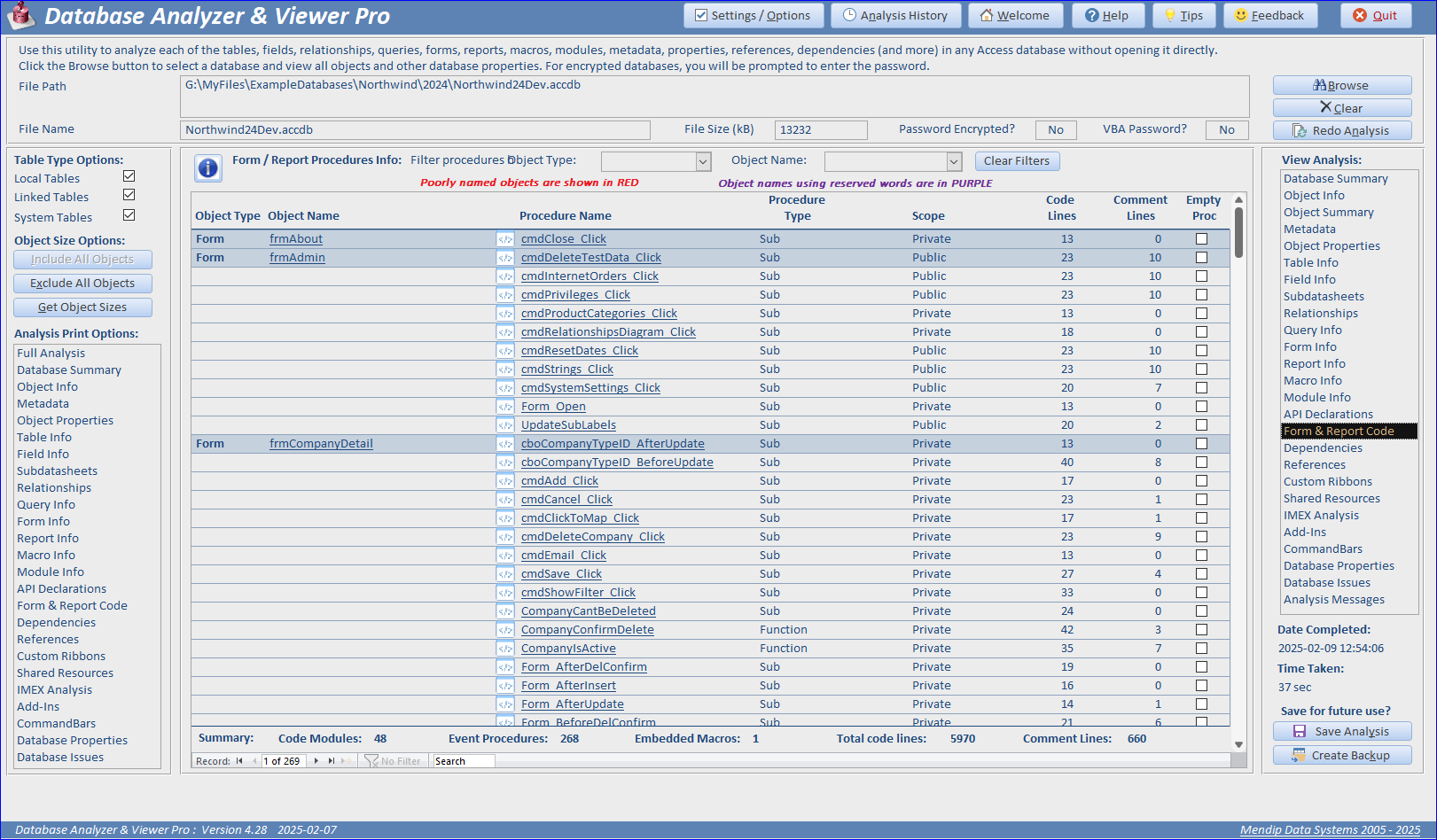1437x840 pixels.
Task: Open the Mendip Data Systems footer link
Action: tap(1330, 830)
